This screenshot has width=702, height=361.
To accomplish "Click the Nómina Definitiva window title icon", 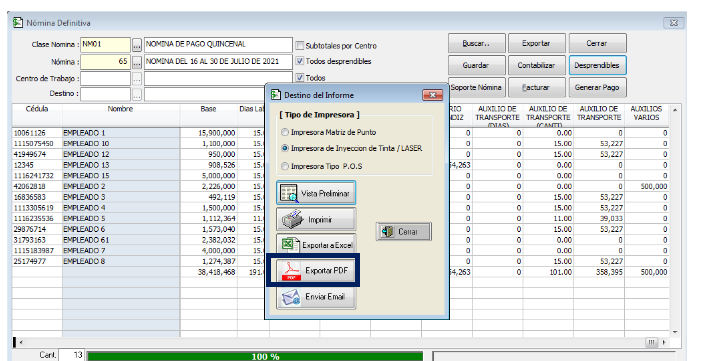I will coord(18,22).
